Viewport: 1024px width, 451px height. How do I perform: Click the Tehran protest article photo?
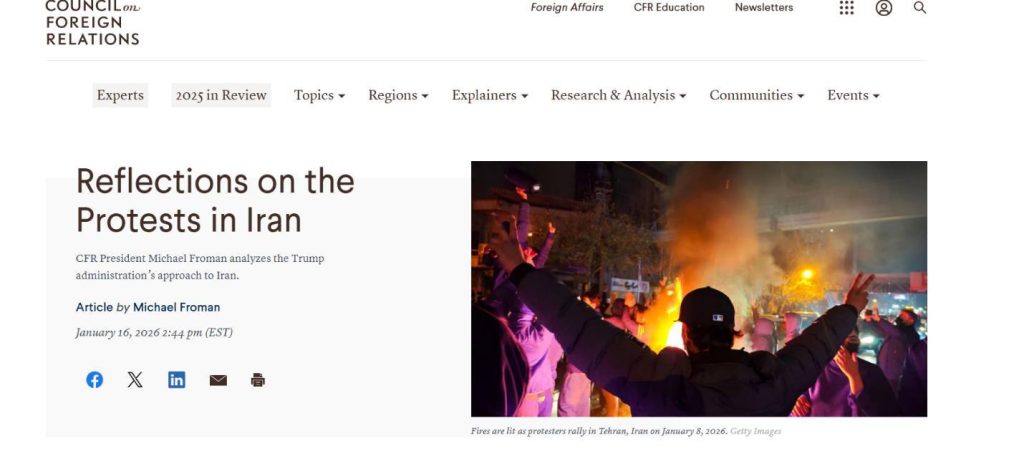pos(699,288)
